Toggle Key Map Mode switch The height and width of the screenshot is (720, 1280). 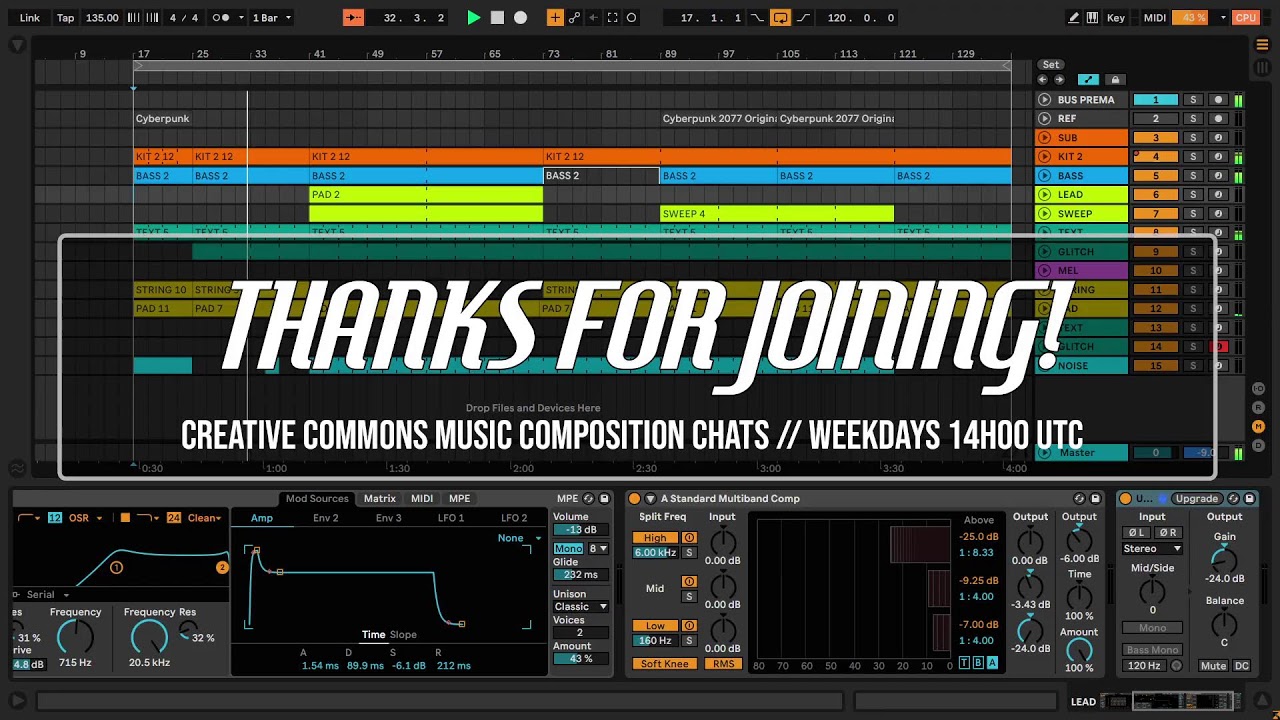point(1116,18)
